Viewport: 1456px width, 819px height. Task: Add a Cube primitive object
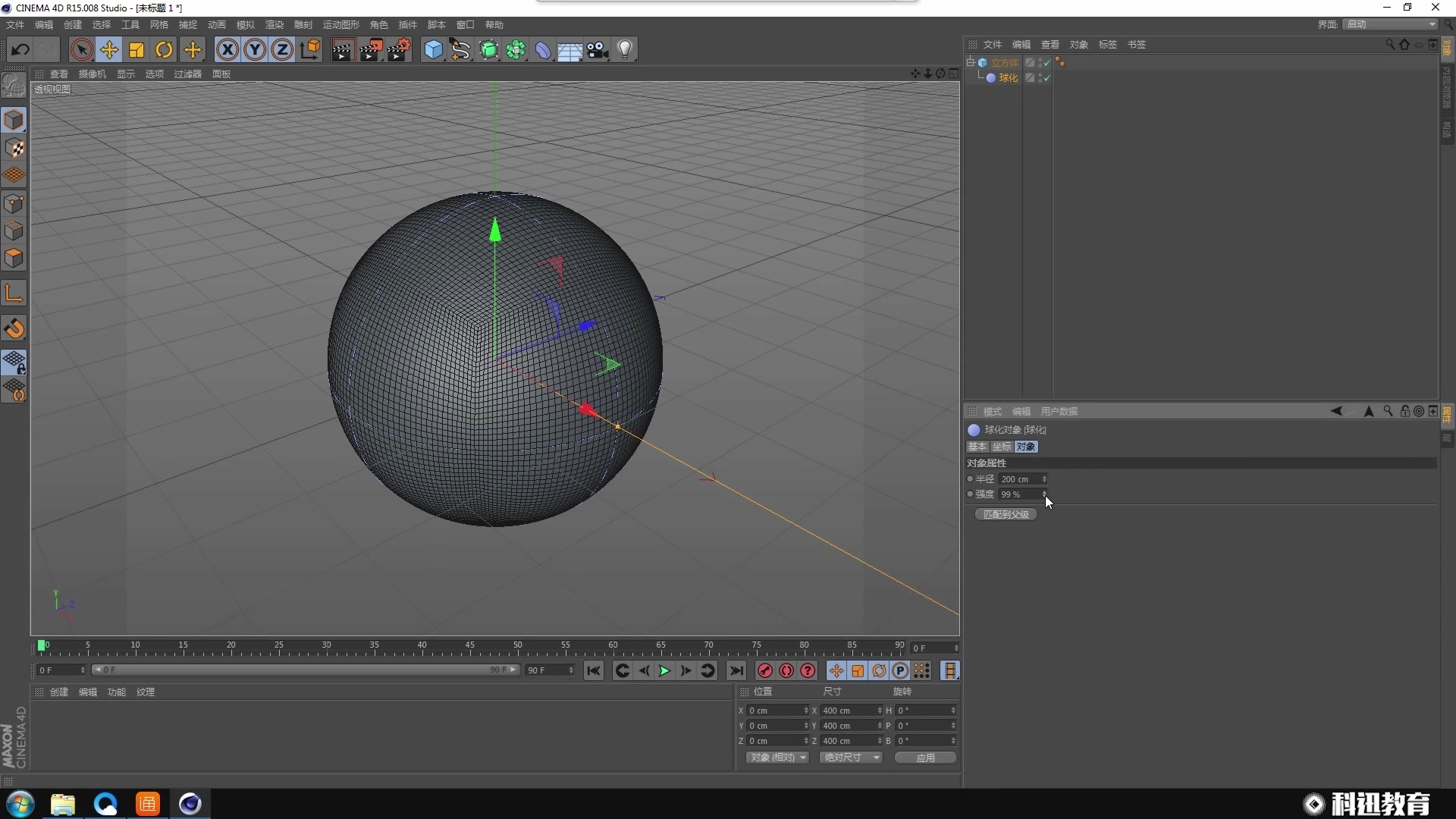pyautogui.click(x=433, y=50)
